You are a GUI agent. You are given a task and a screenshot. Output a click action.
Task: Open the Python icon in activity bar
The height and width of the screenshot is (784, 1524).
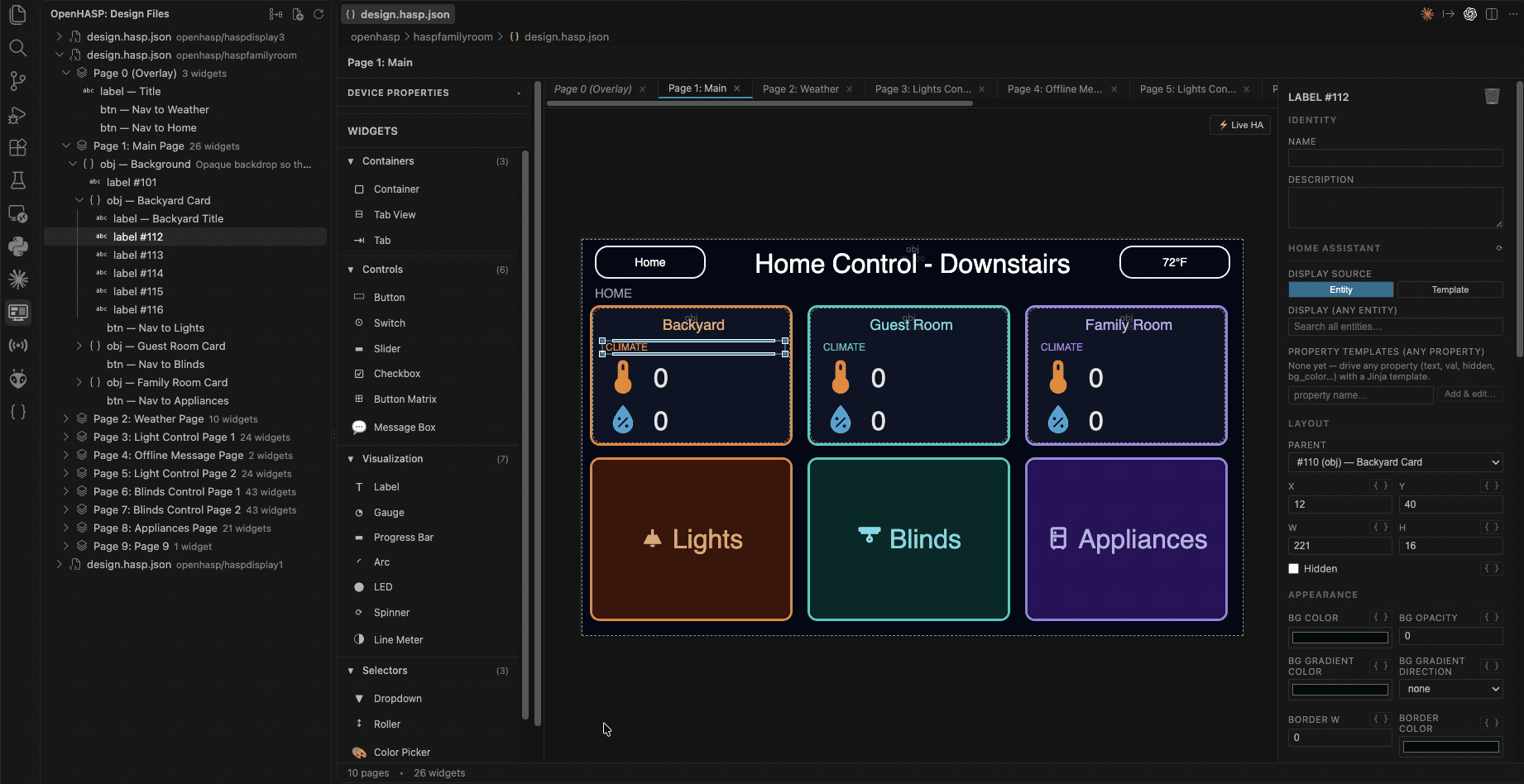point(18,246)
